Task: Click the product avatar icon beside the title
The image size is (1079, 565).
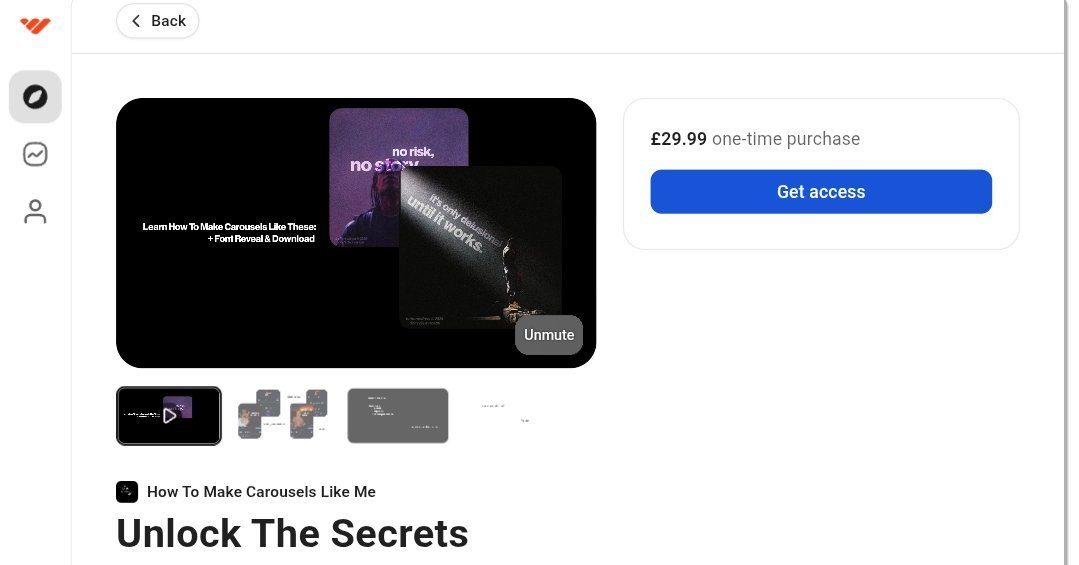Action: (x=127, y=492)
